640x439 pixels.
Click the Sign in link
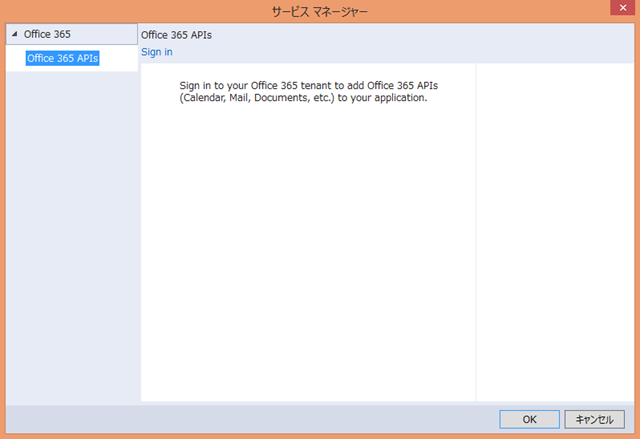157,52
